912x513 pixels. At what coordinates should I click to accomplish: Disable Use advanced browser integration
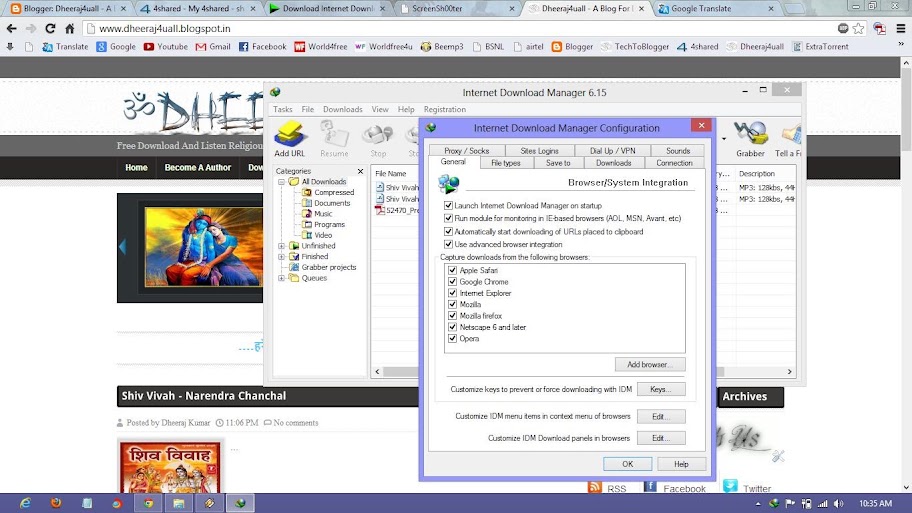click(448, 244)
